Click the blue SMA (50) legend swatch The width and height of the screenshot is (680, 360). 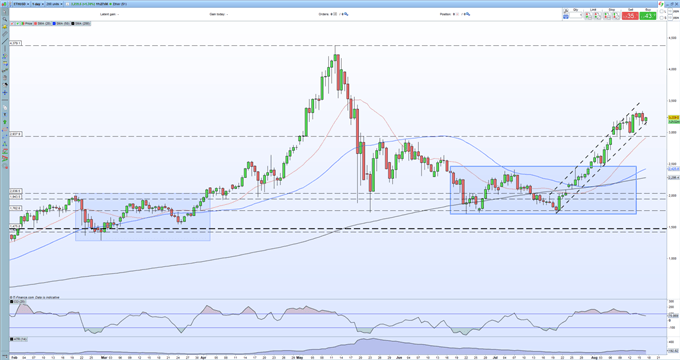click(54, 23)
